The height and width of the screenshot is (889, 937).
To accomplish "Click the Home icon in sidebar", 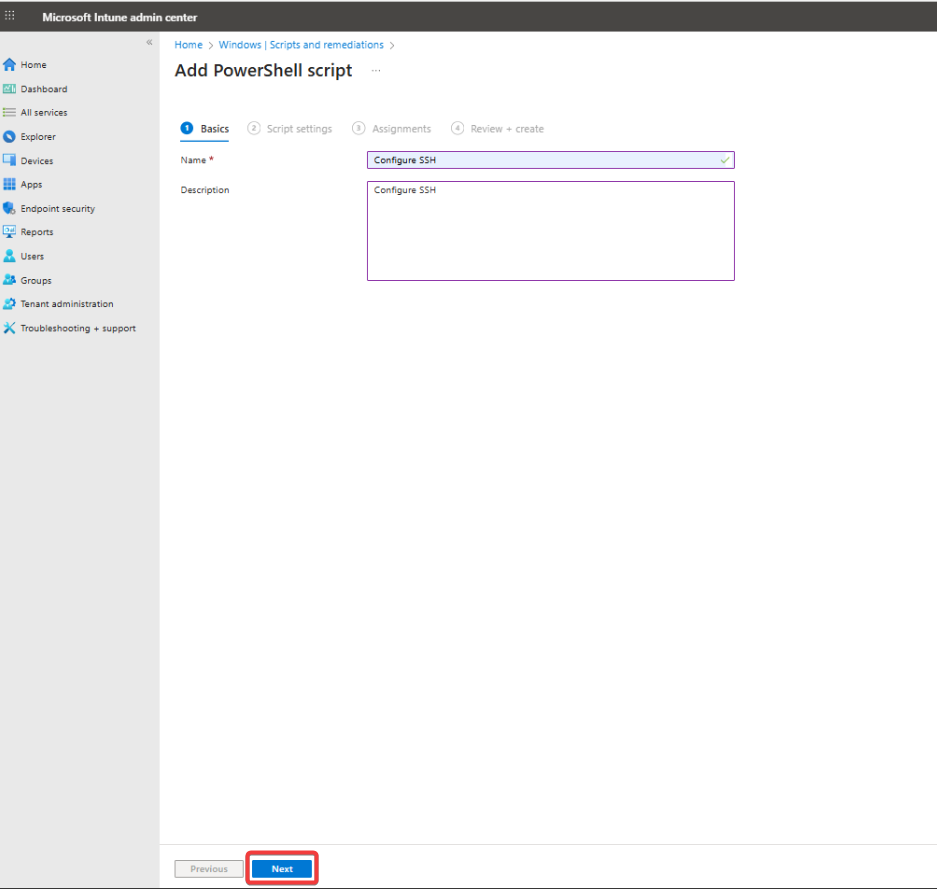I will click(10, 65).
